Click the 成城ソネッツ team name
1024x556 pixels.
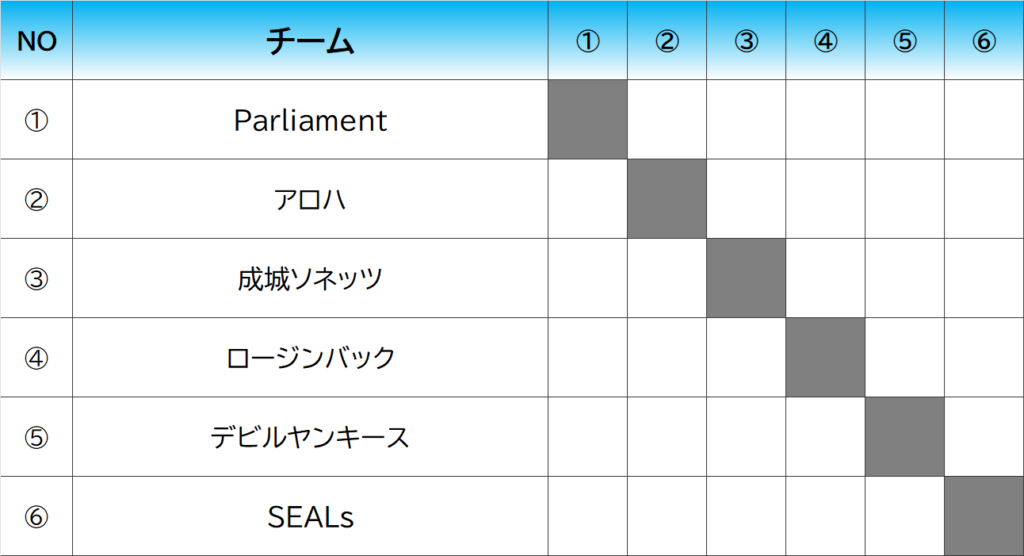pyautogui.click(x=310, y=278)
